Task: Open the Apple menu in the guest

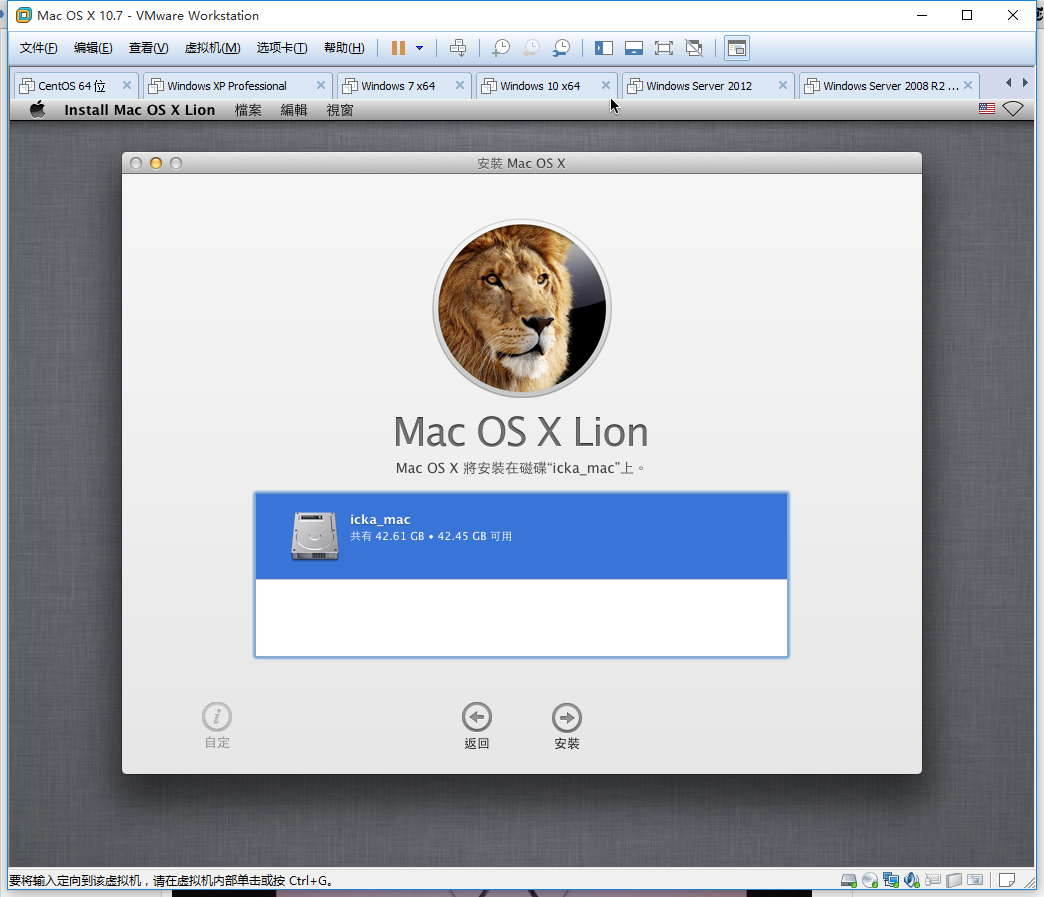Action: 38,109
